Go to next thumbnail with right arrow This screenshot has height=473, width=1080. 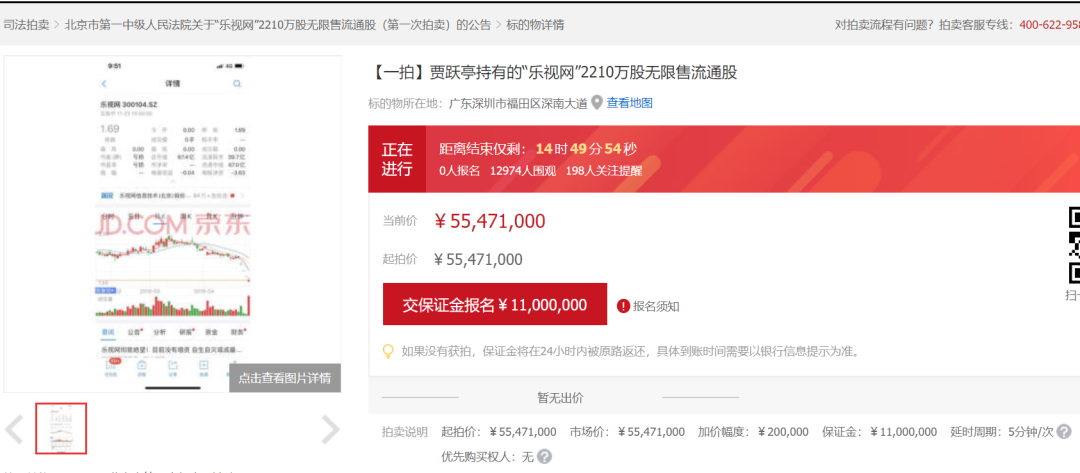tap(331, 430)
